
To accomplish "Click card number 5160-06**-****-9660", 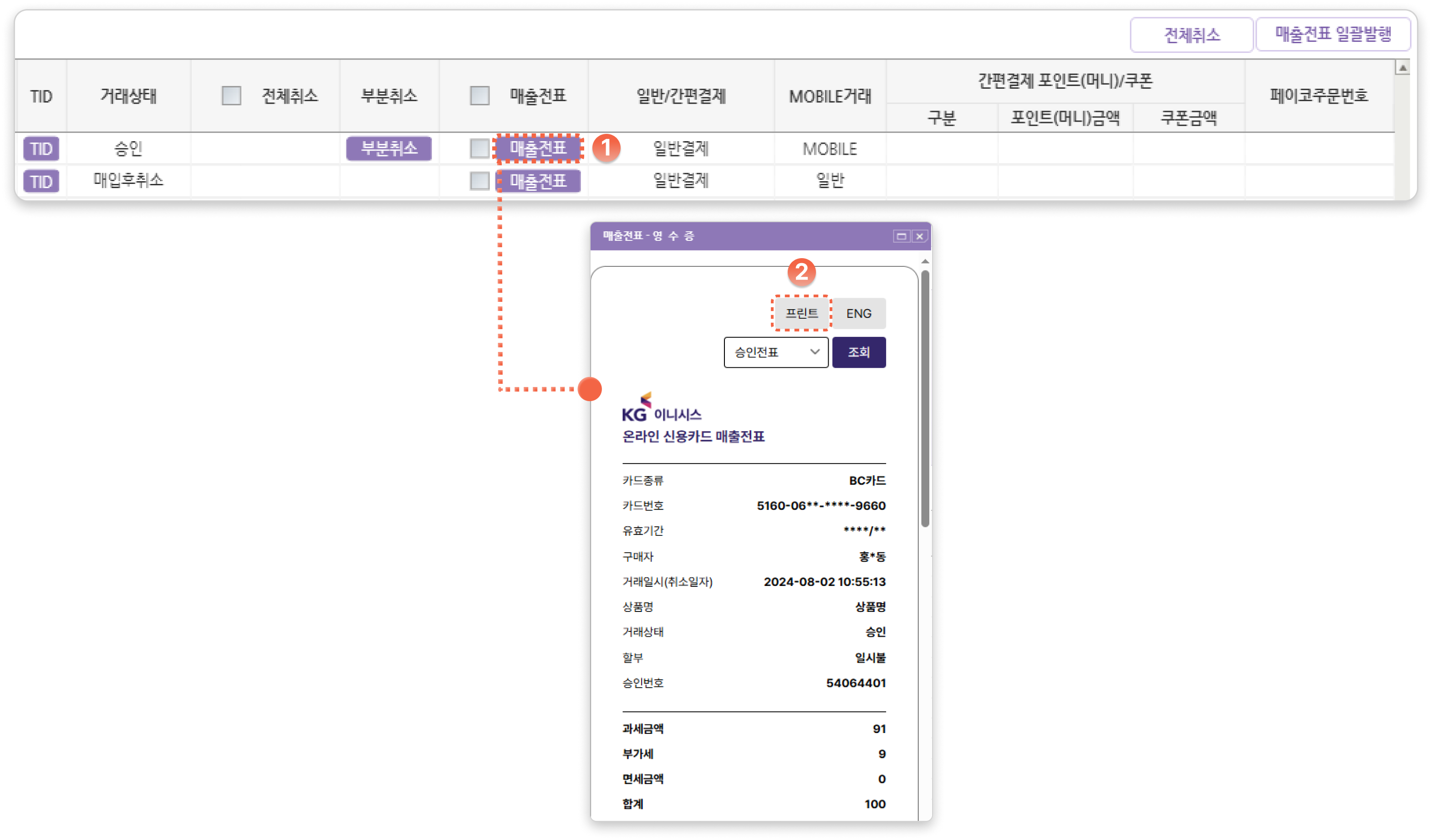I will pyautogui.click(x=820, y=506).
